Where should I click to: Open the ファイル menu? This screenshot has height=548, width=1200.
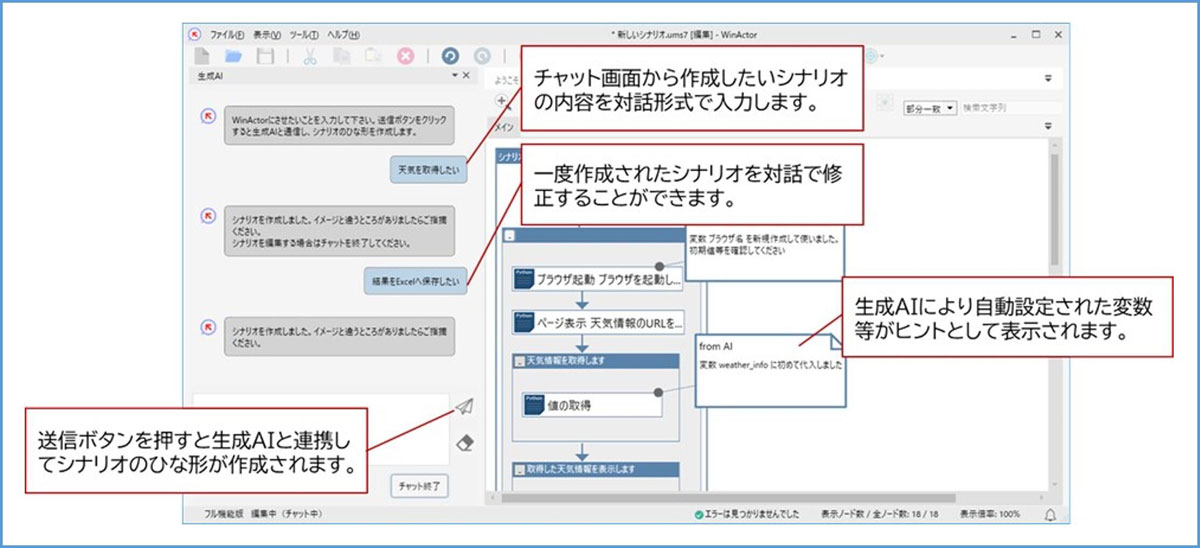pos(227,33)
